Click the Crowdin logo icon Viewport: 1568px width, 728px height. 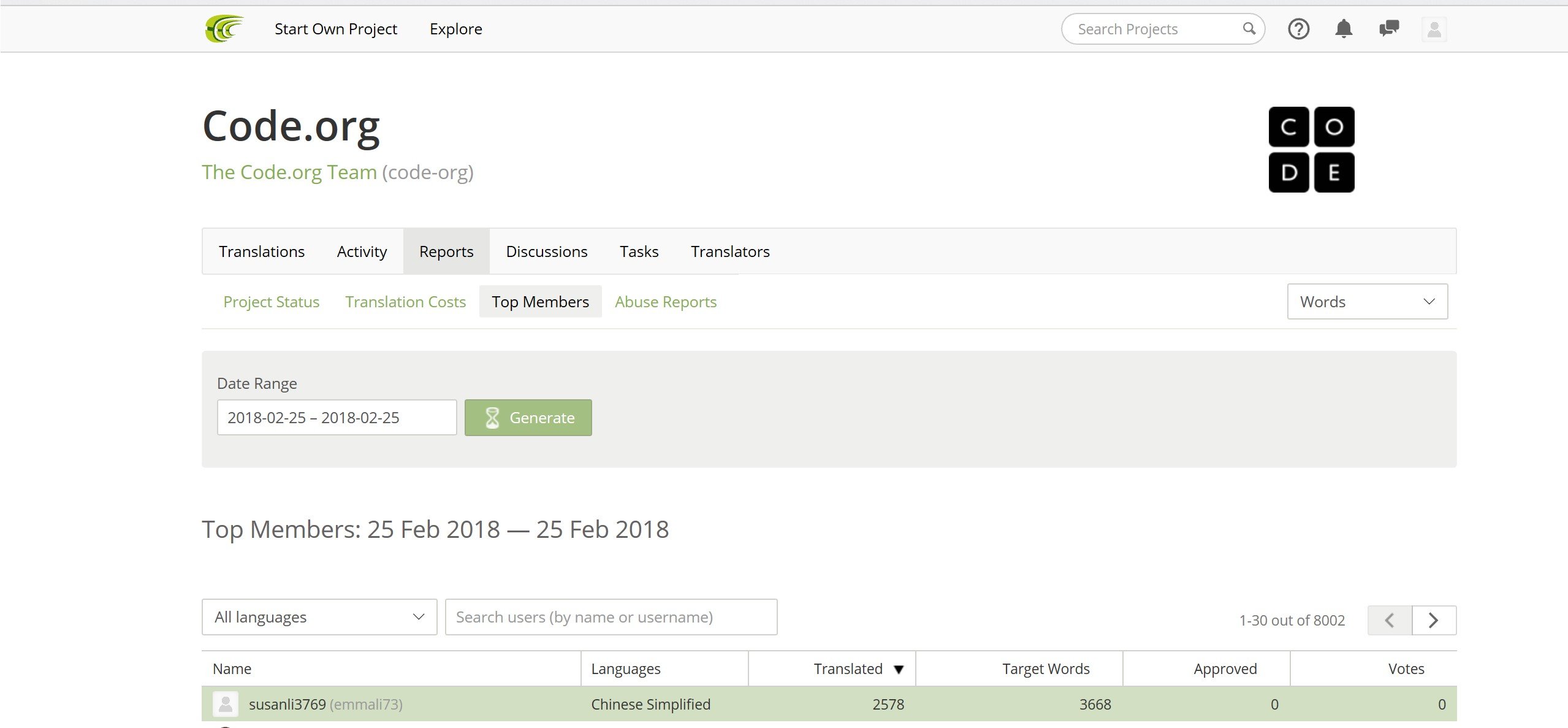tap(224, 29)
